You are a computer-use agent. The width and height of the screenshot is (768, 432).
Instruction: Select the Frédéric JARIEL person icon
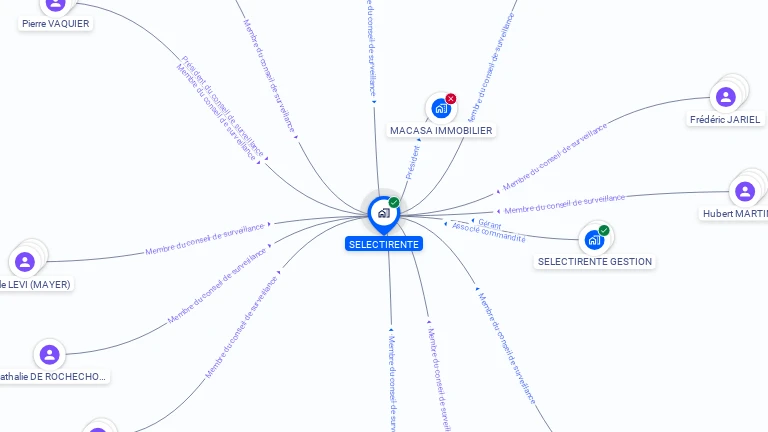pos(725,97)
